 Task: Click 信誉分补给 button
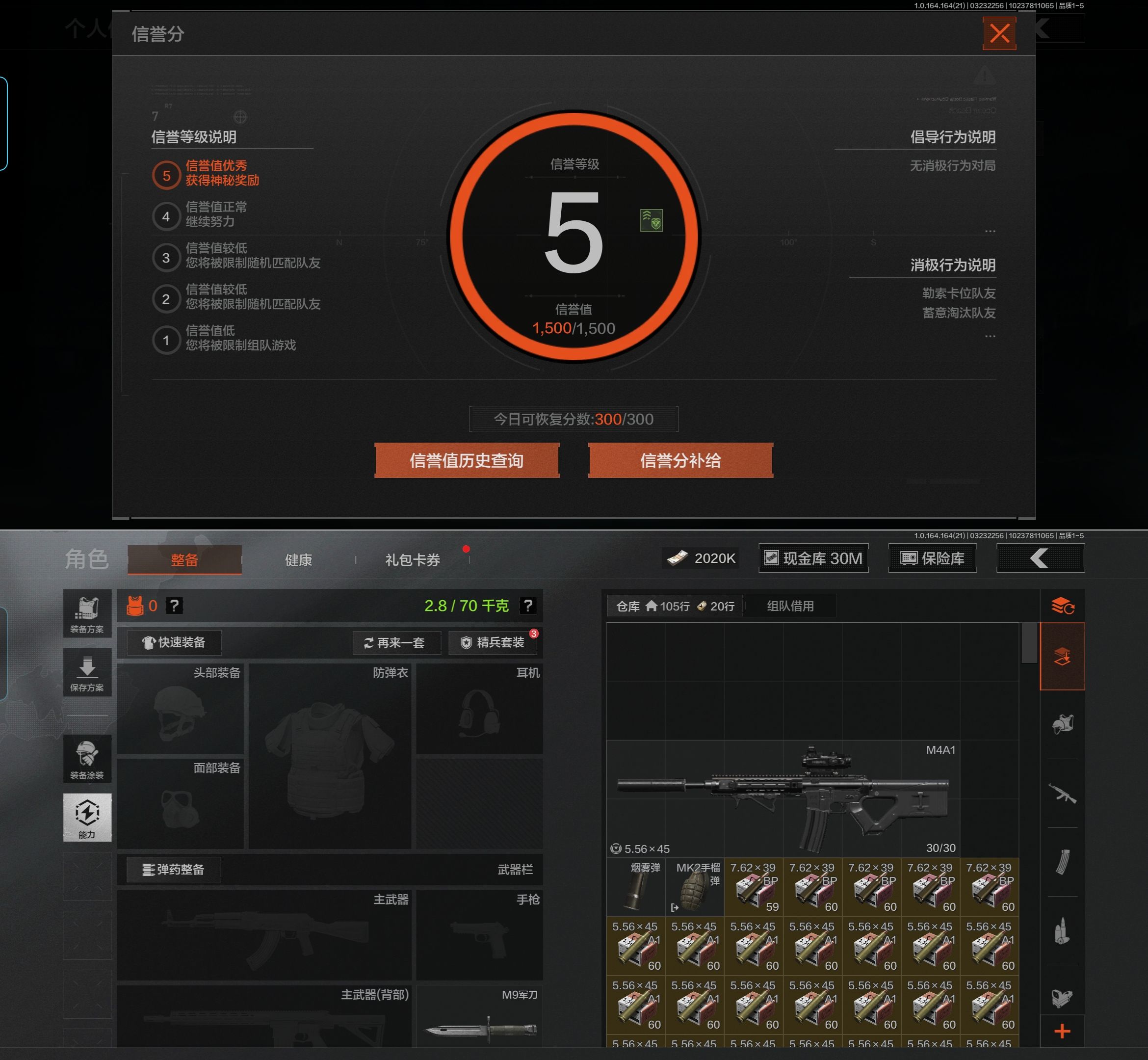click(x=680, y=461)
